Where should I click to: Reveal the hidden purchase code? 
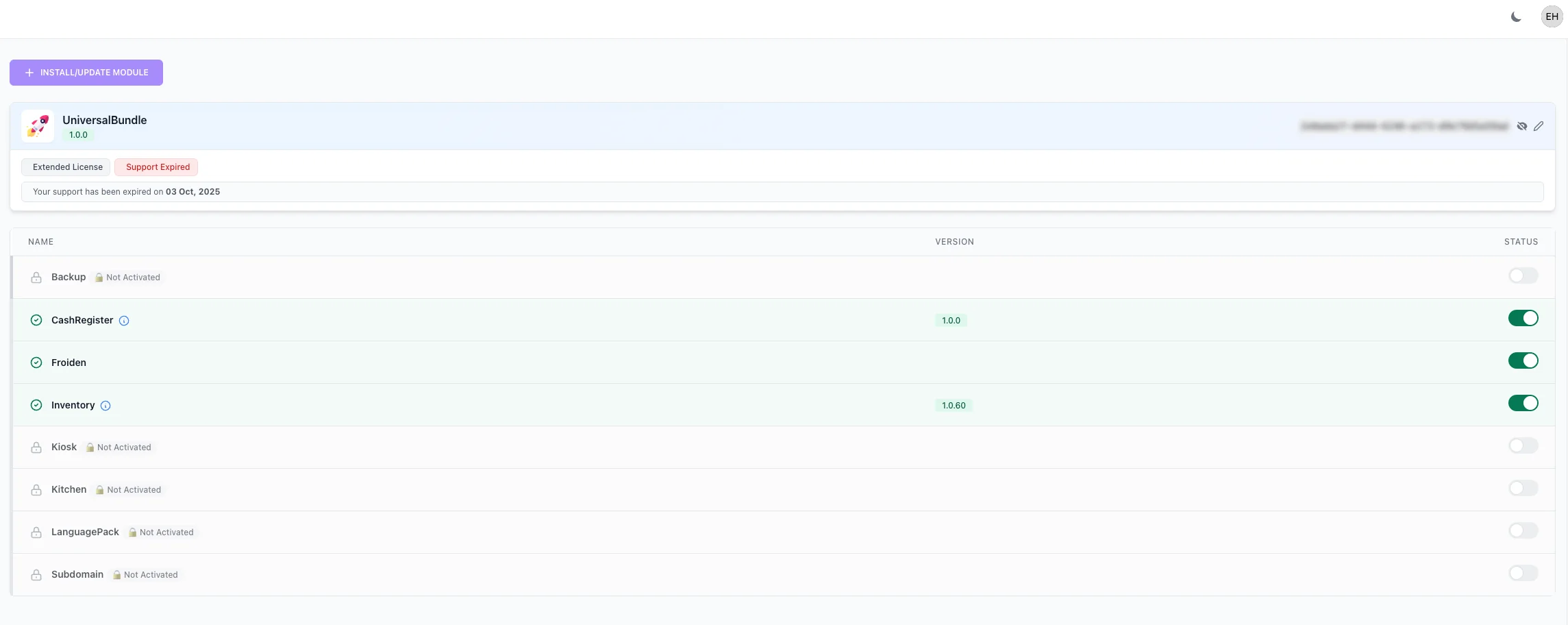(x=1521, y=126)
